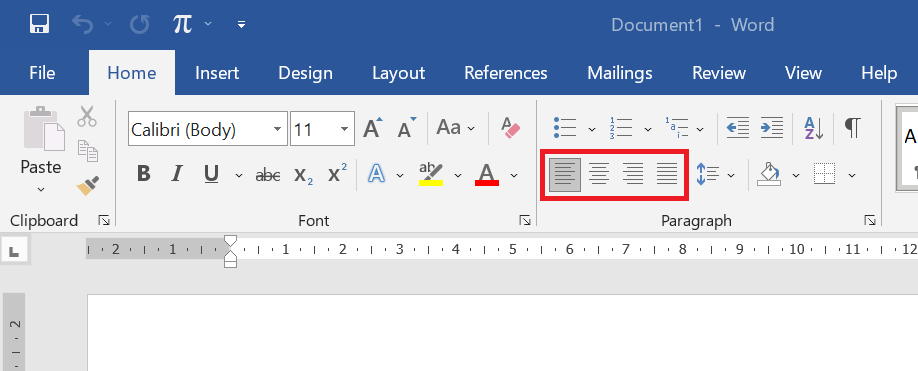Apply Text Effects with glowing A
The width and height of the screenshot is (918, 371).
tap(376, 174)
